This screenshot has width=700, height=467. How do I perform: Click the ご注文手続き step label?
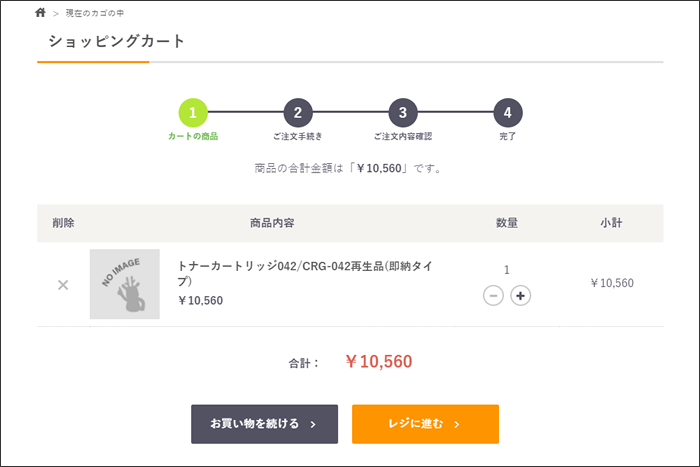298,136
